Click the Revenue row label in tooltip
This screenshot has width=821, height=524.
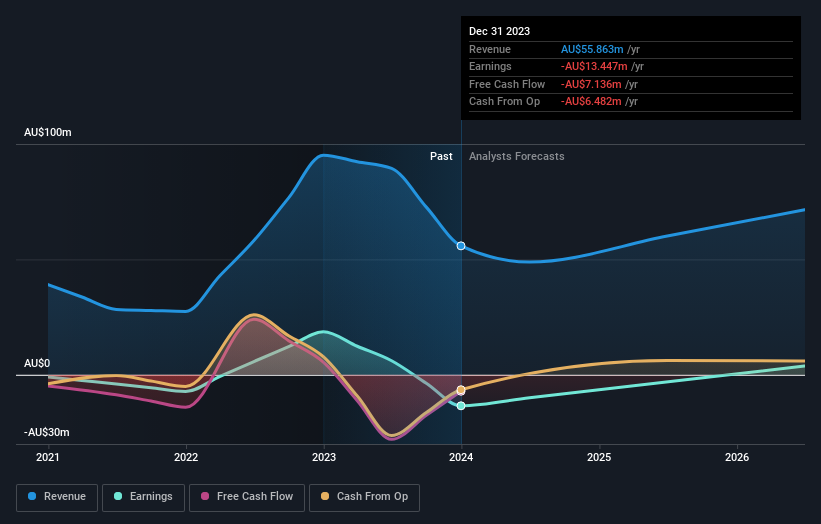pyautogui.click(x=490, y=49)
